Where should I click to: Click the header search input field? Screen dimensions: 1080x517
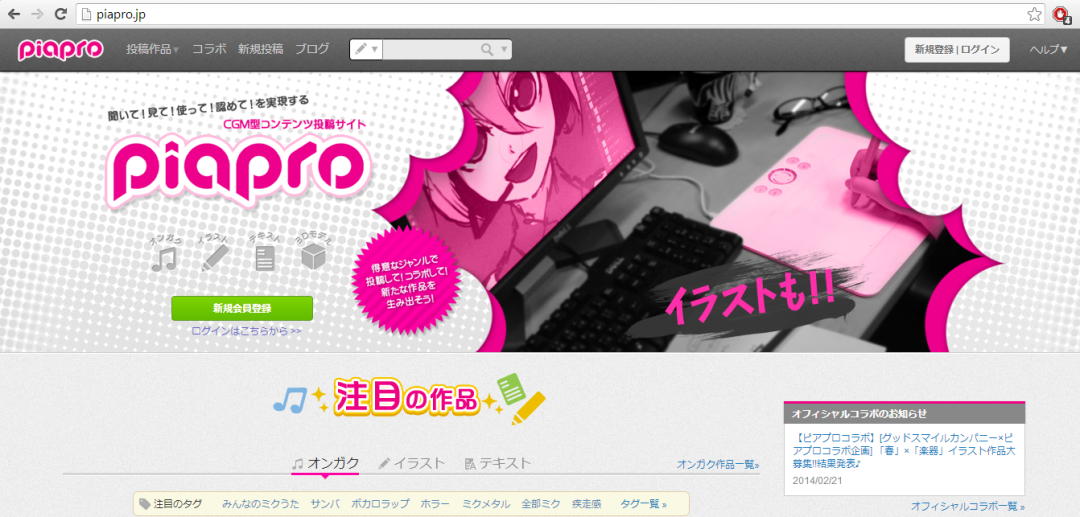point(430,49)
